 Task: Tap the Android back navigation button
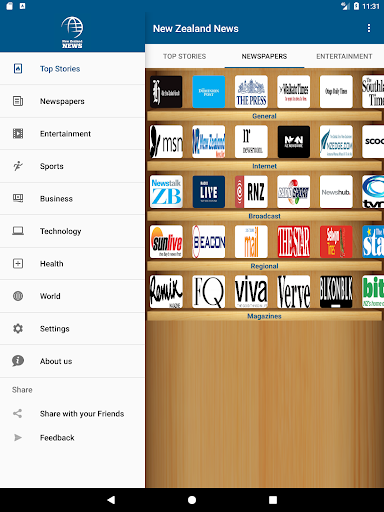[x=111, y=500]
